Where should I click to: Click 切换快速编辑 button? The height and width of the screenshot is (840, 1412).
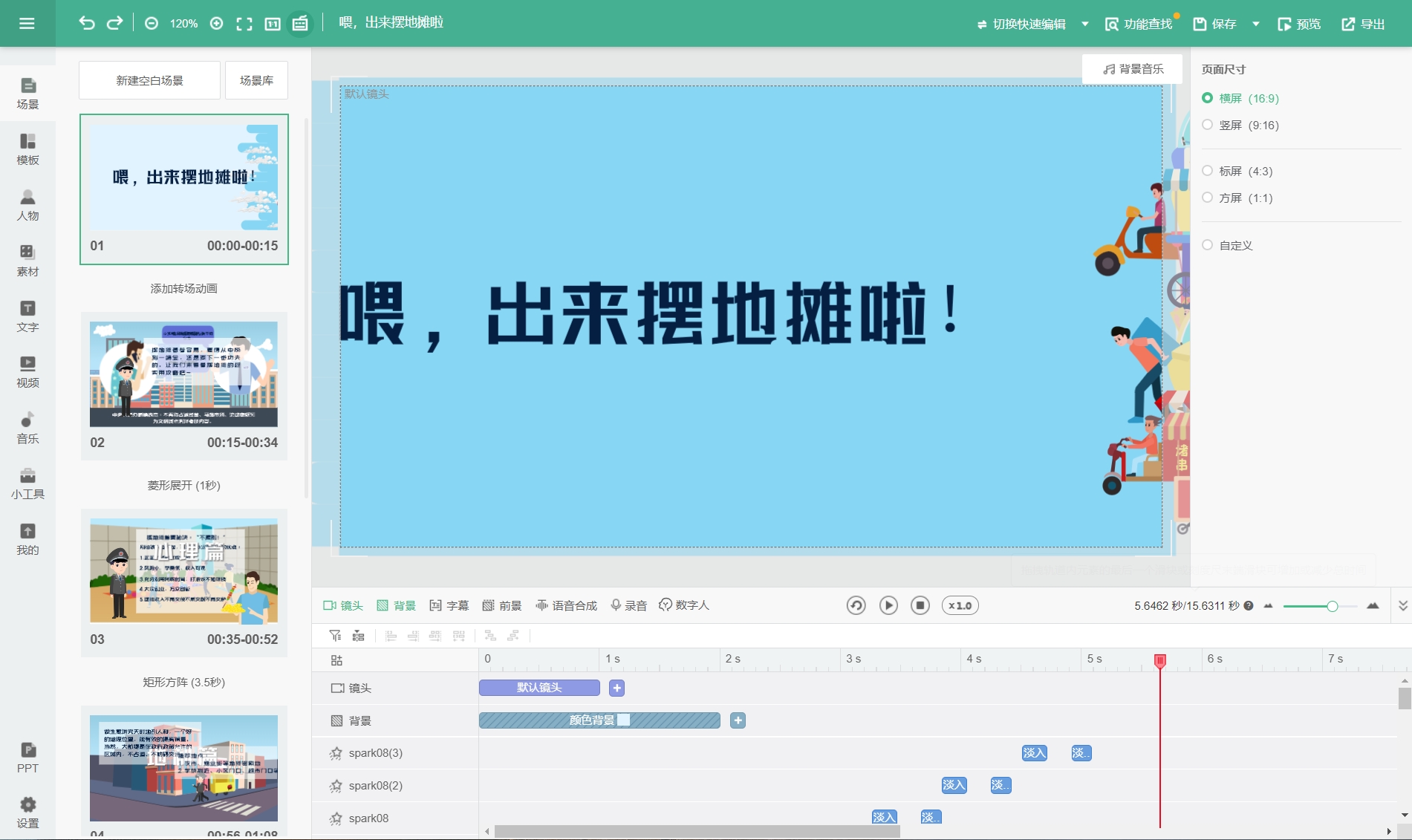tap(1021, 24)
